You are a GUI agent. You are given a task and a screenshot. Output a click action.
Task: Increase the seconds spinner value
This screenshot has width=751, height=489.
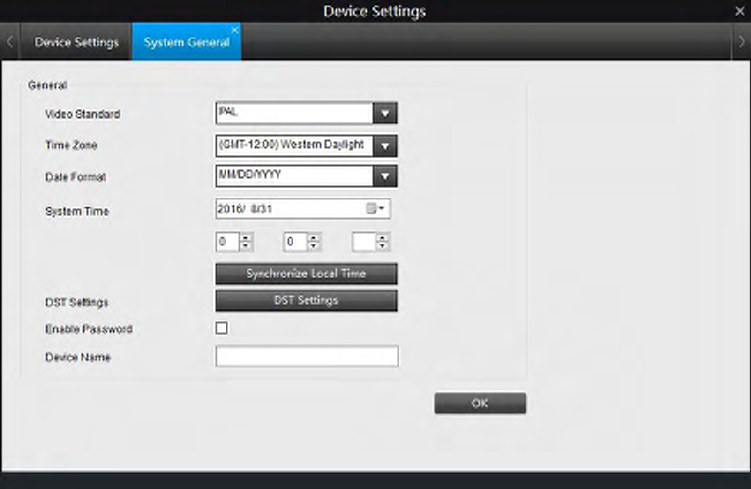coord(382,238)
